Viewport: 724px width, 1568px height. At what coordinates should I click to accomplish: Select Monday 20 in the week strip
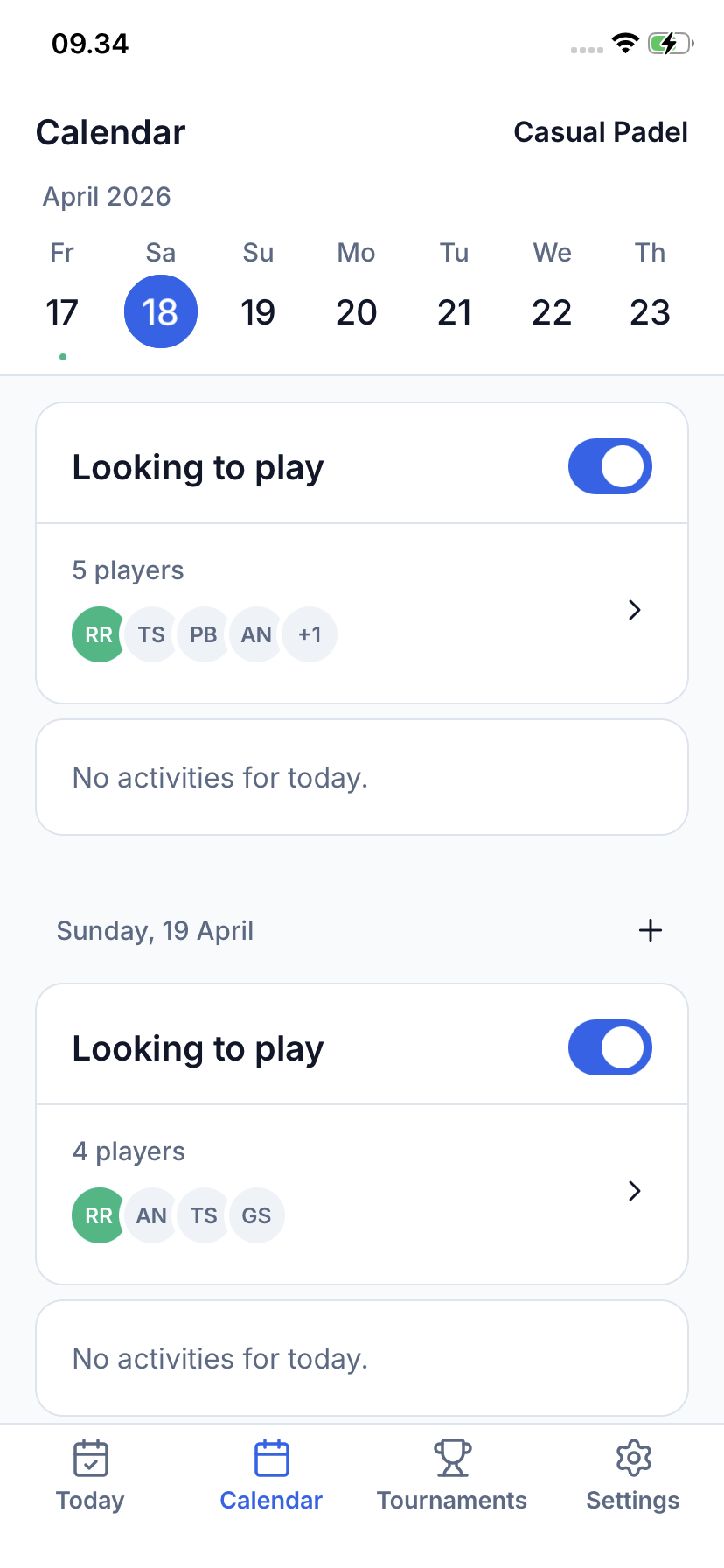click(x=356, y=311)
